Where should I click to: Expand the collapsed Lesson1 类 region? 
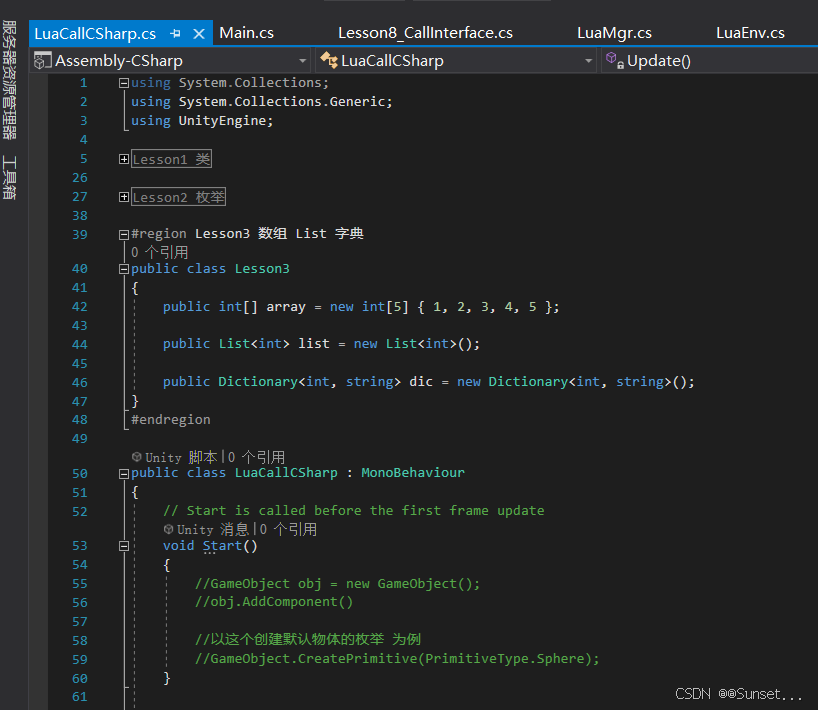pos(124,159)
